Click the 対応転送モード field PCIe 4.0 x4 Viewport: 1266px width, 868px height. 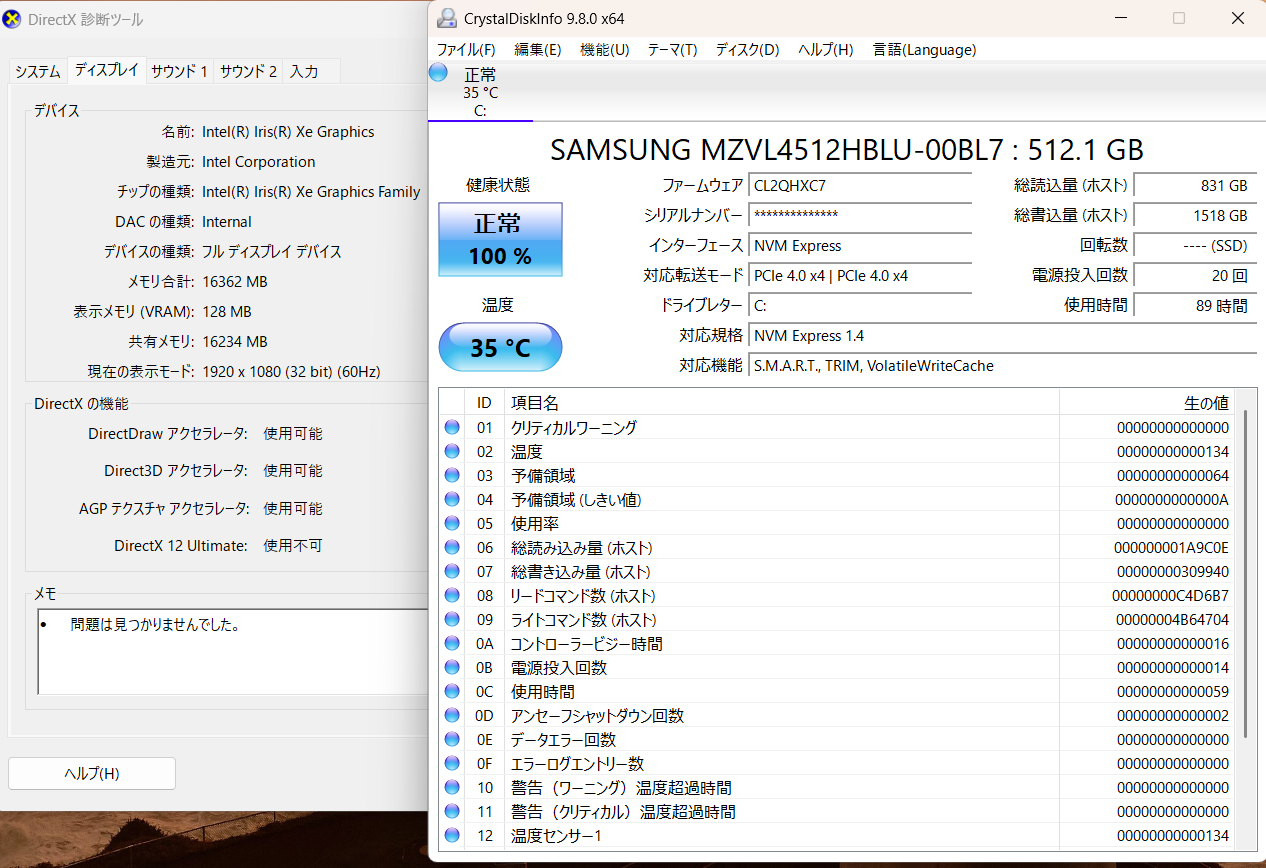[860, 275]
